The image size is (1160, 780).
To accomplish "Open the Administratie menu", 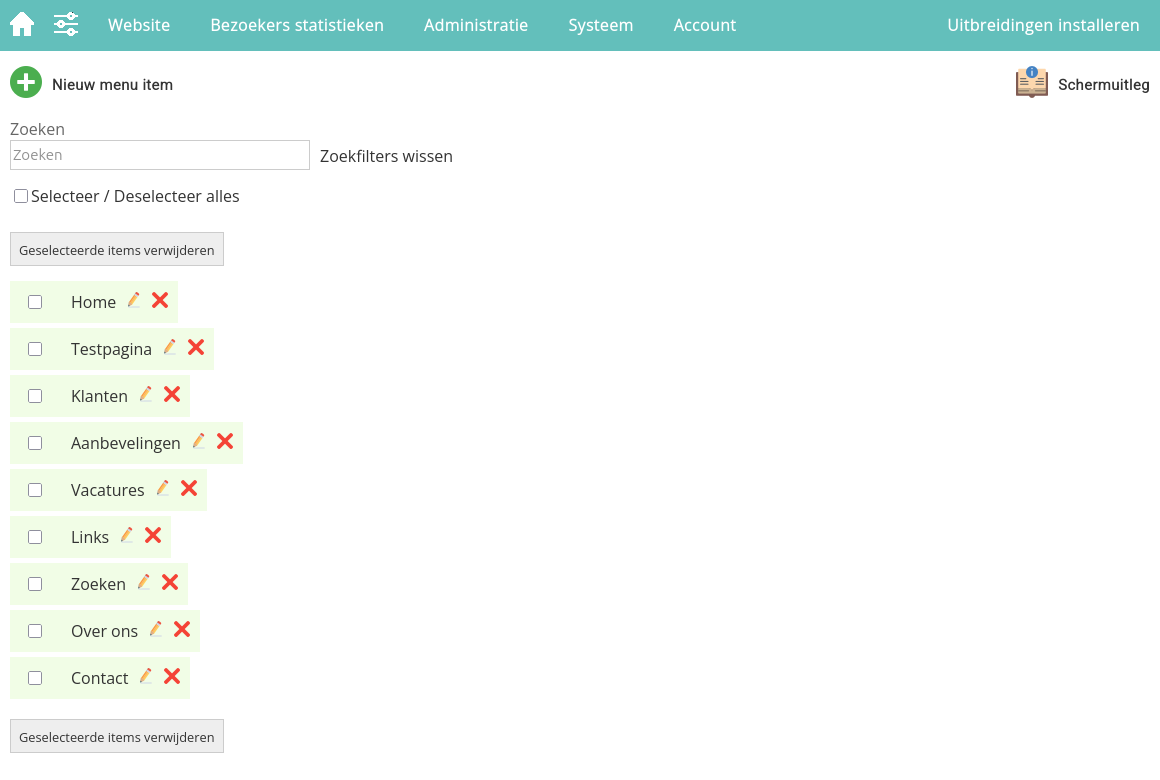I will 476,25.
